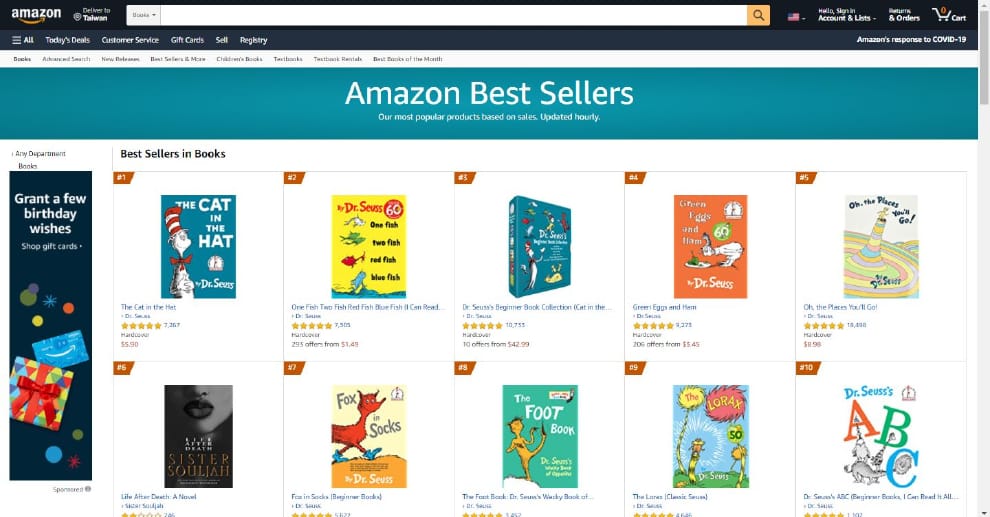Screen dimensions: 990x517
Task: Click the Returns & Orders link
Action: point(903,15)
